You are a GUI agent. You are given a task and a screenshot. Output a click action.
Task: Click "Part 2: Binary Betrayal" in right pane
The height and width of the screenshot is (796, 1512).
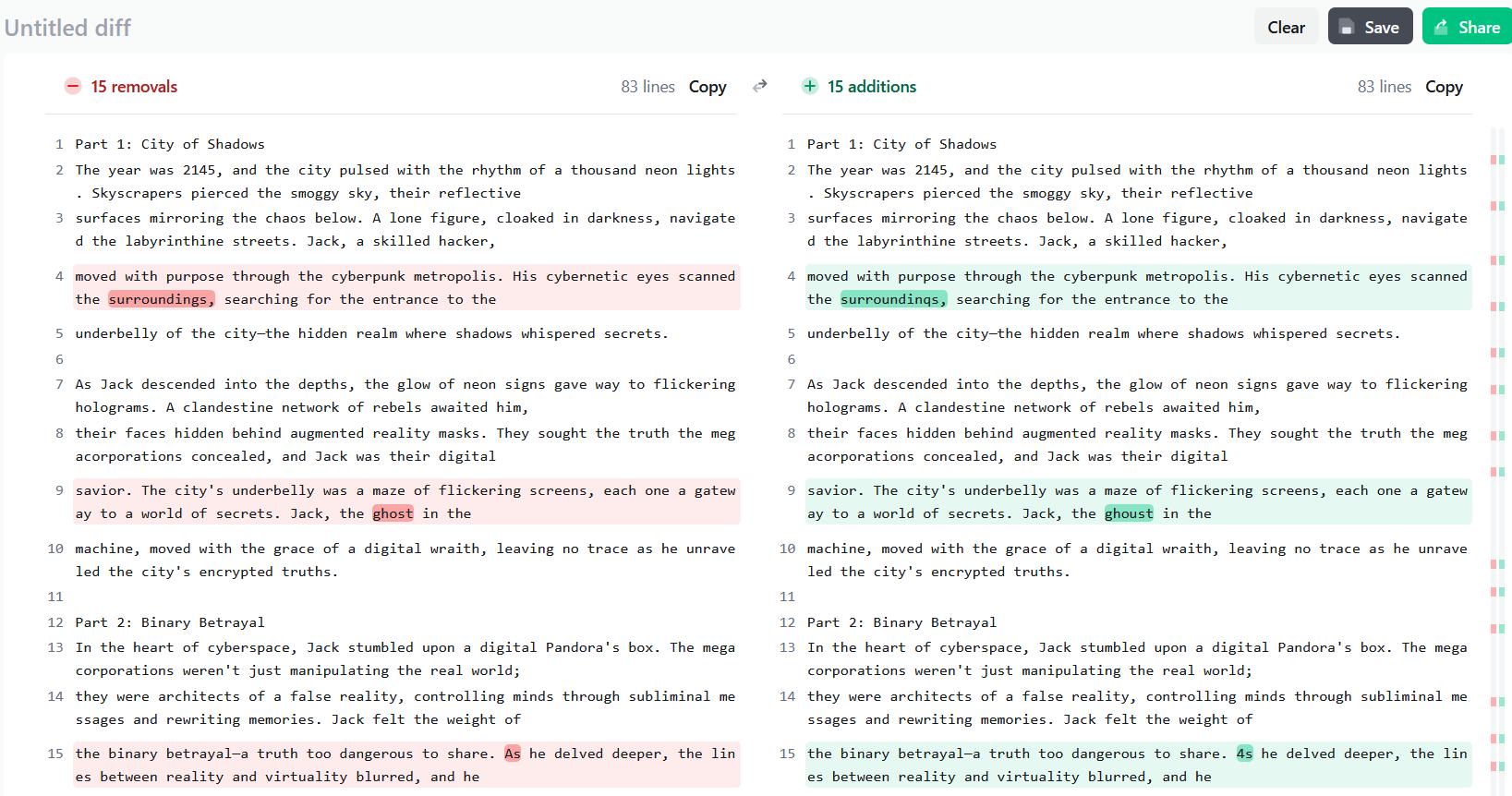(901, 622)
